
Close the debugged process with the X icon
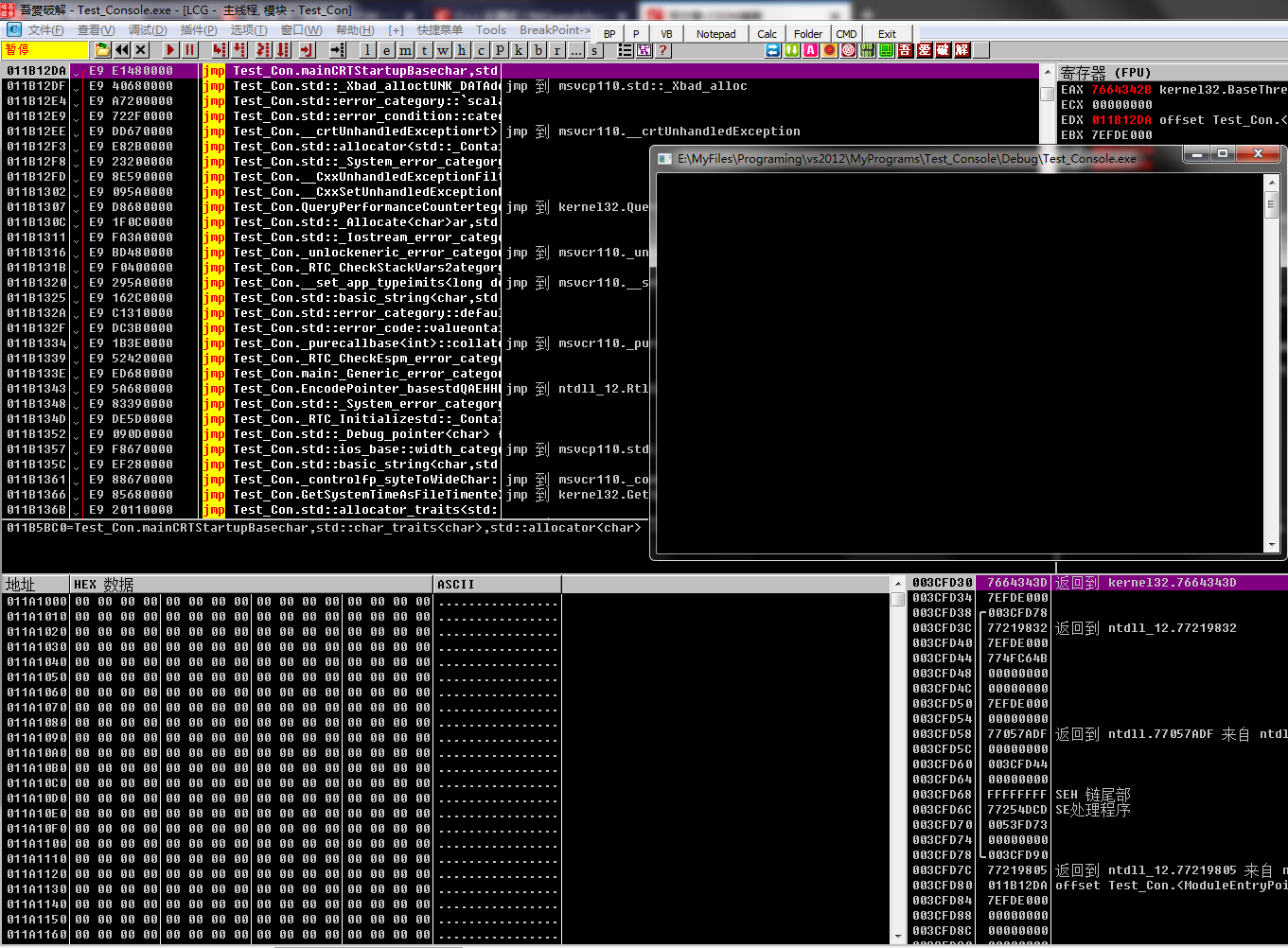[138, 49]
